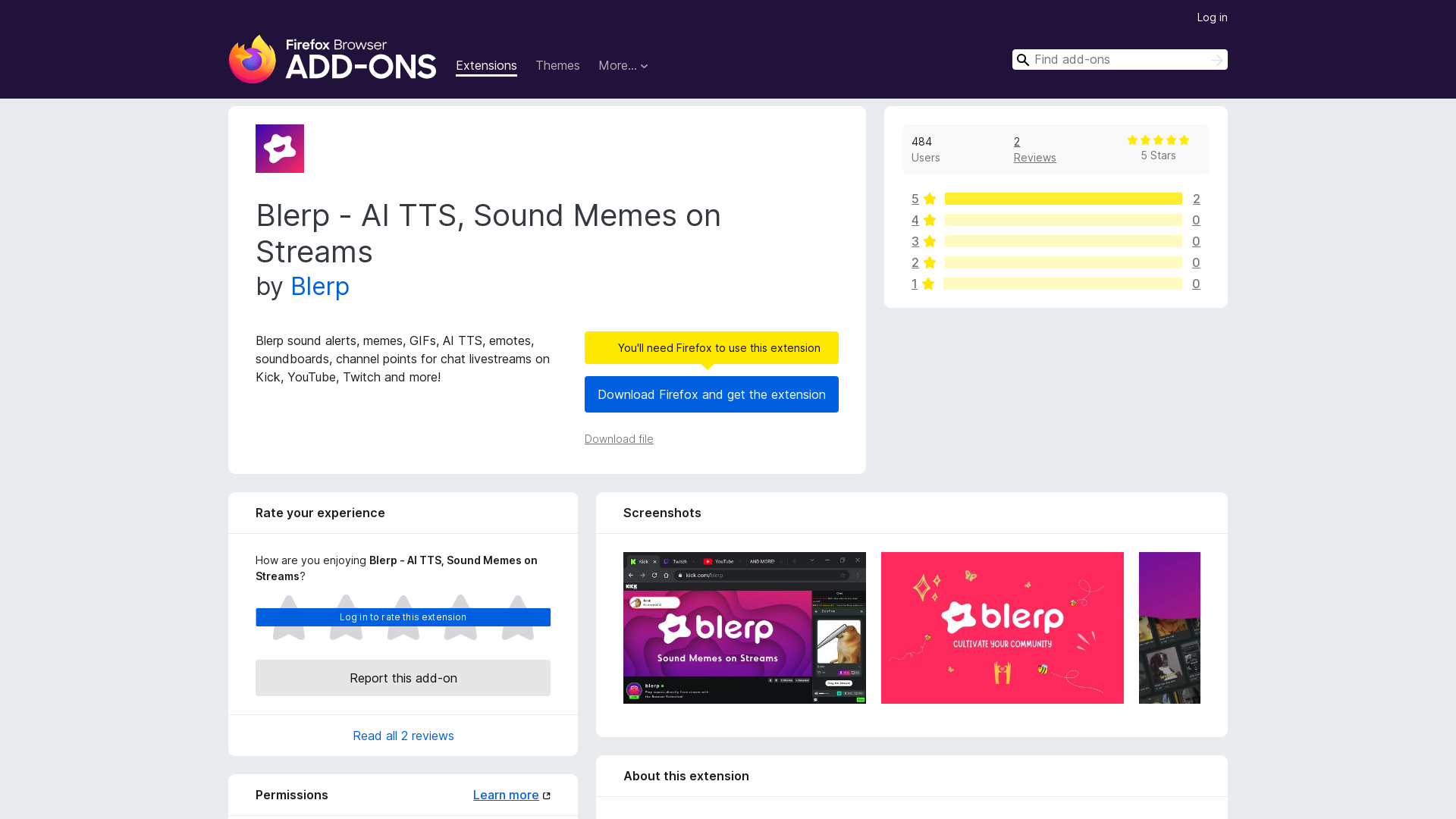Viewport: 1456px width, 819px height.
Task: Click the overall 5 Stars rating icons
Action: 1158,140
